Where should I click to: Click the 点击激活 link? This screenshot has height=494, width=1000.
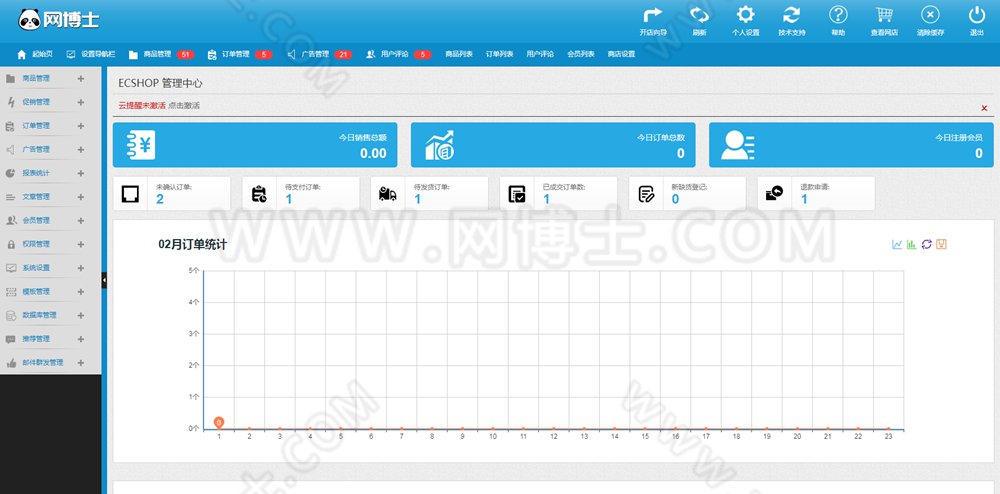tap(184, 106)
